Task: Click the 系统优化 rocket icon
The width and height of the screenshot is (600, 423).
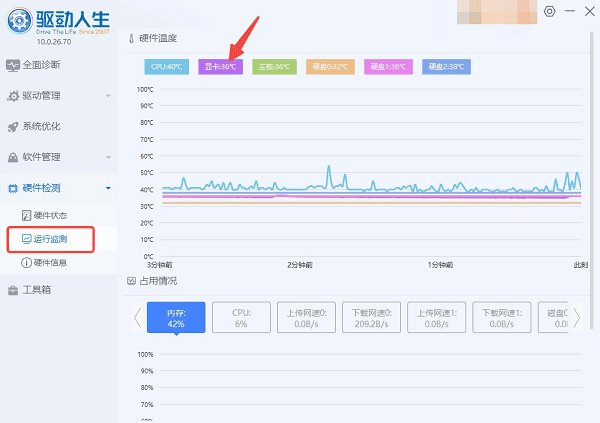Action: coord(13,127)
